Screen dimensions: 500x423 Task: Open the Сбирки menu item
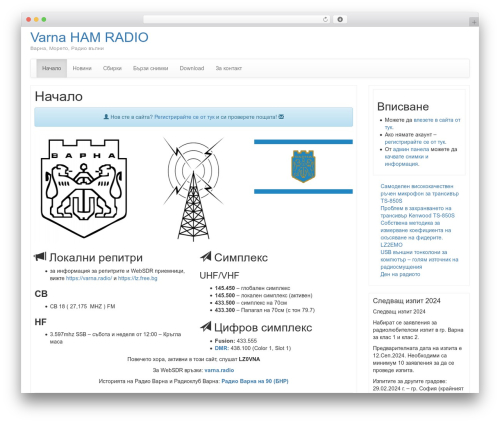(x=112, y=68)
